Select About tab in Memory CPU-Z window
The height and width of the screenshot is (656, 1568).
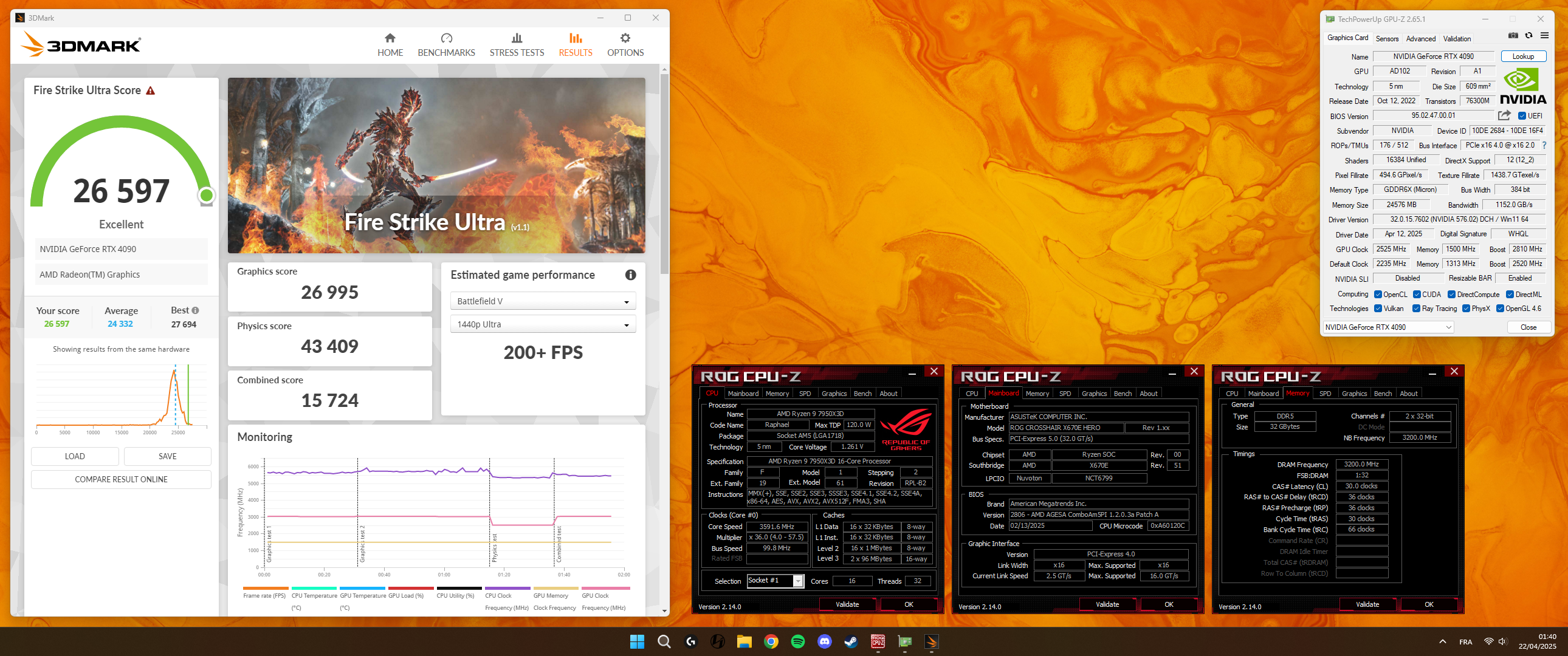coord(1409,394)
